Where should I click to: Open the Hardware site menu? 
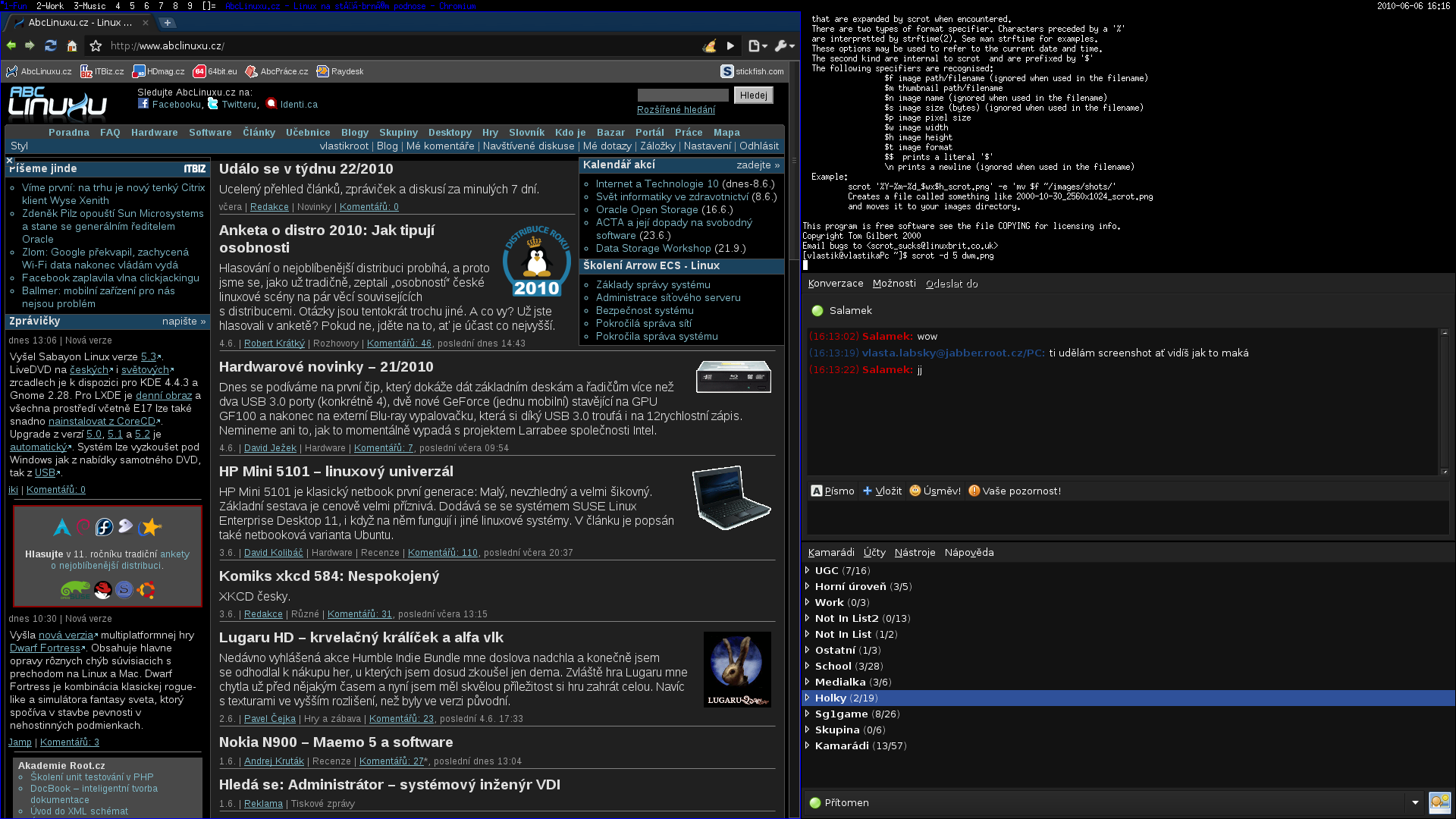click(x=155, y=132)
